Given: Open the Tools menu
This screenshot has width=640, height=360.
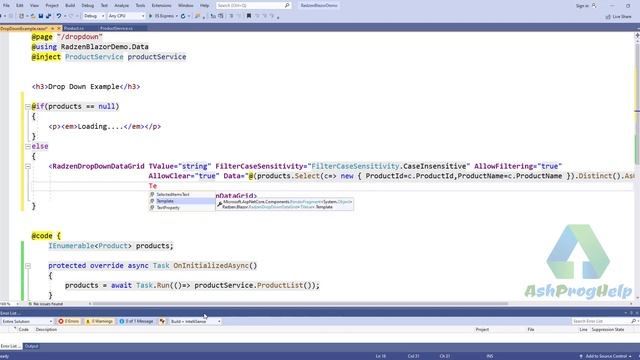Looking at the screenshot, I should coord(140,5).
